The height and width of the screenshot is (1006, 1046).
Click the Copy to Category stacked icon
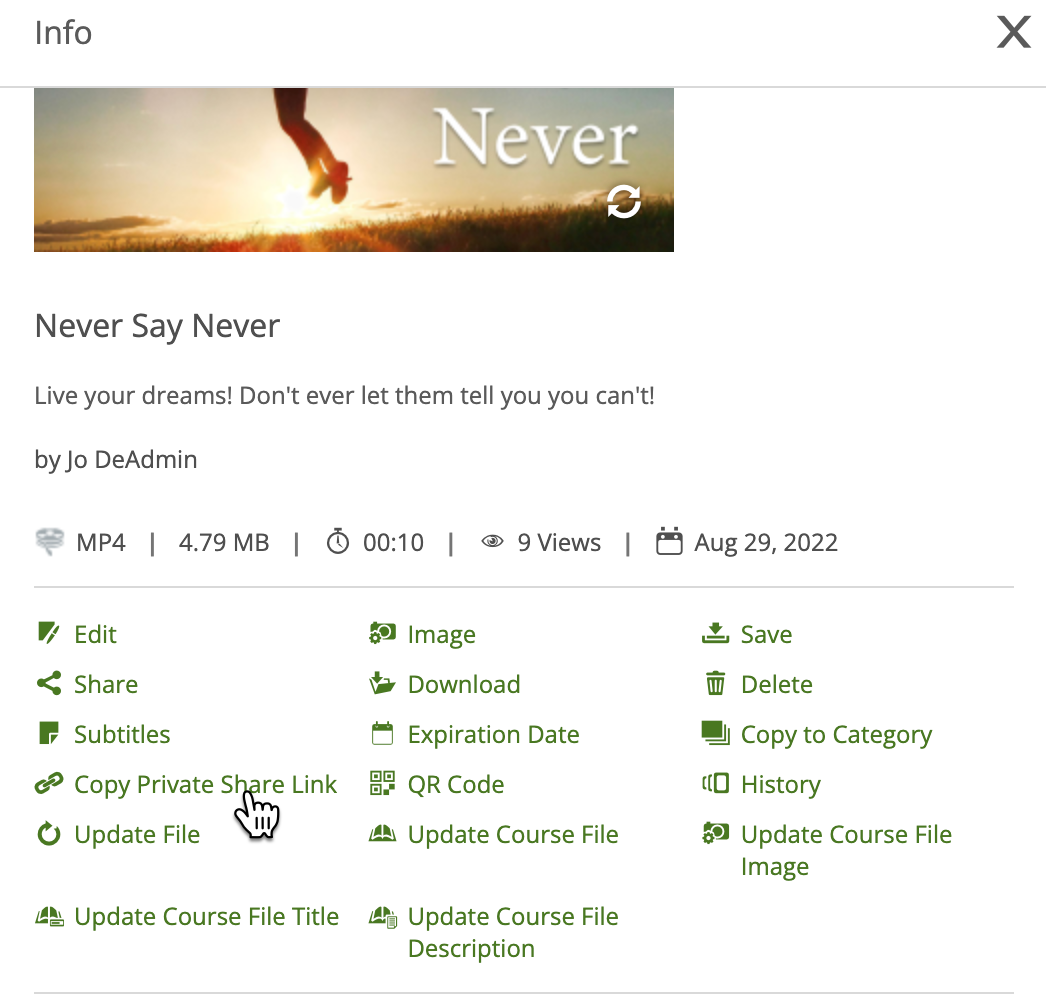pyautogui.click(x=715, y=733)
